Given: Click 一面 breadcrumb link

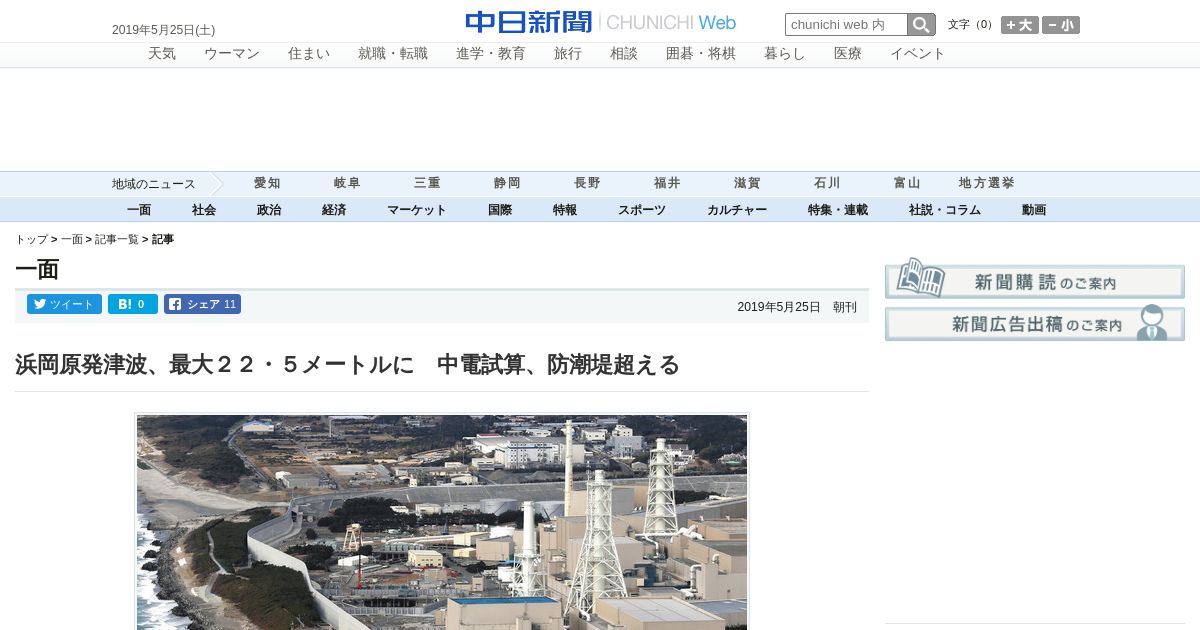Looking at the screenshot, I should click(x=72, y=240).
